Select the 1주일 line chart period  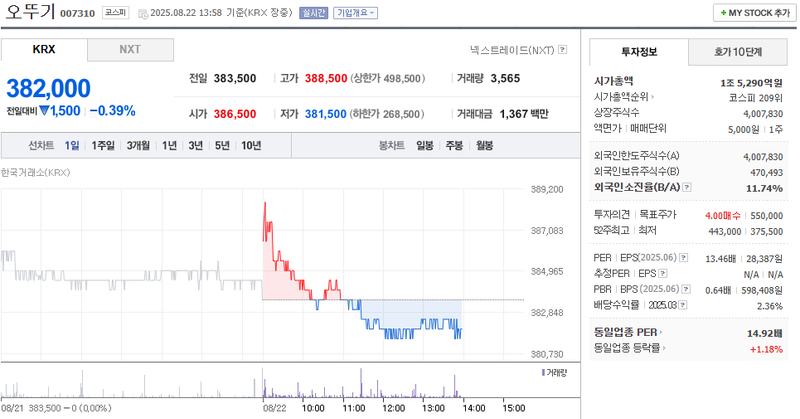point(103,145)
